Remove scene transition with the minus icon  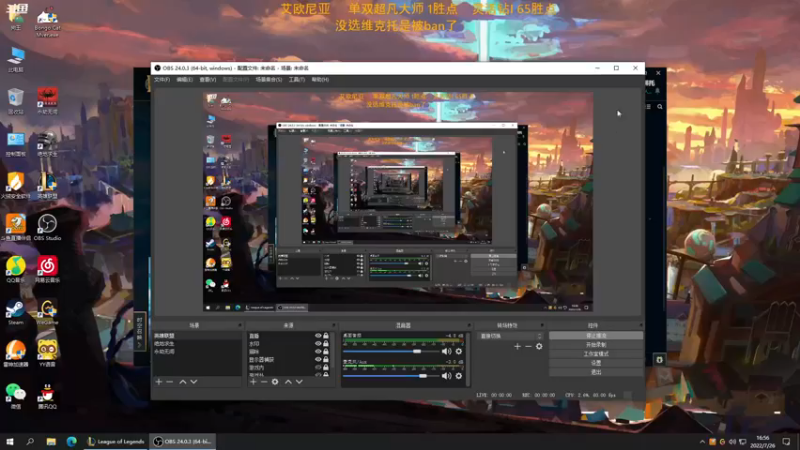click(x=528, y=346)
